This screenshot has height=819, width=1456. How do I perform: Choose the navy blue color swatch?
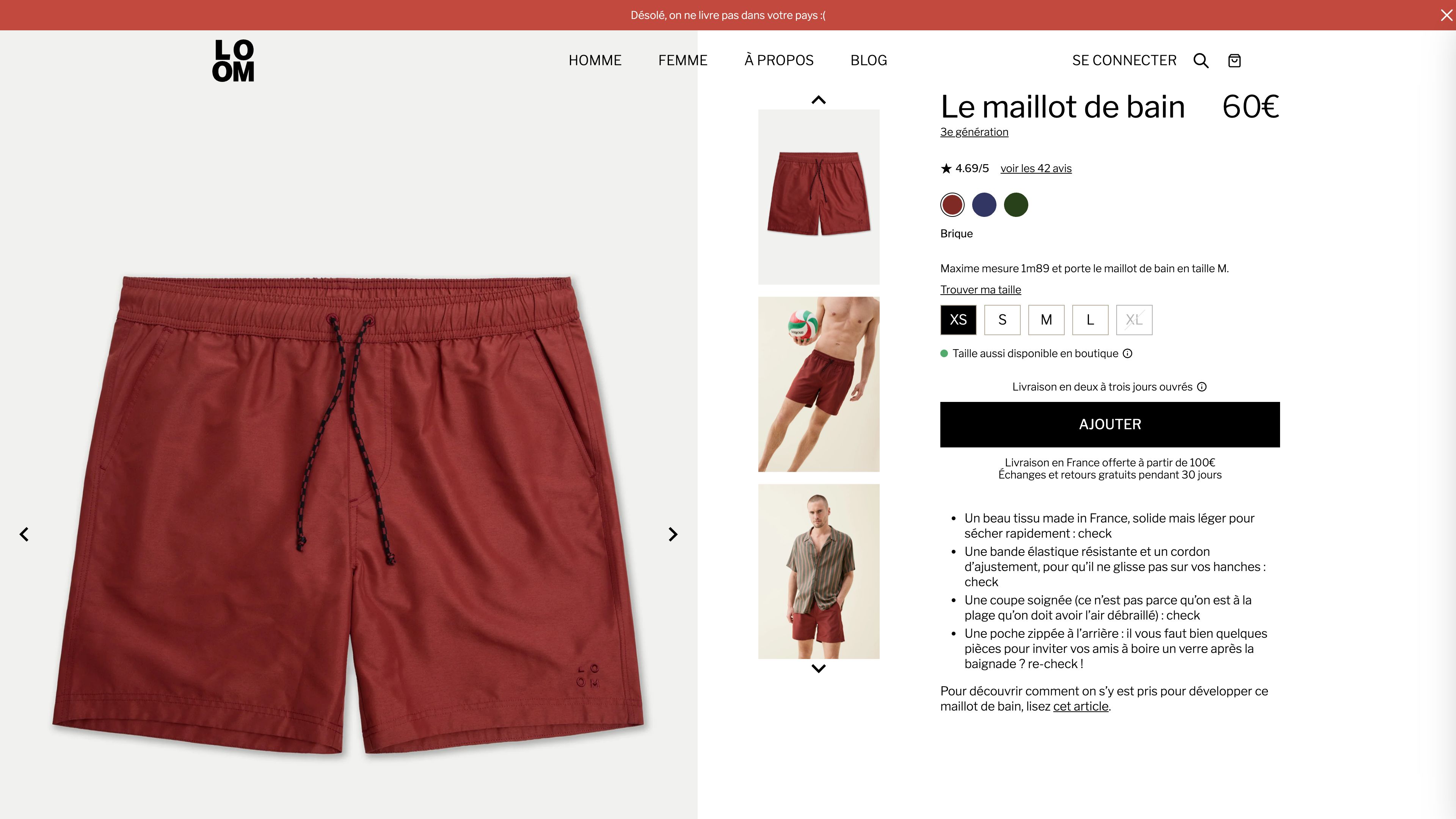point(984,205)
